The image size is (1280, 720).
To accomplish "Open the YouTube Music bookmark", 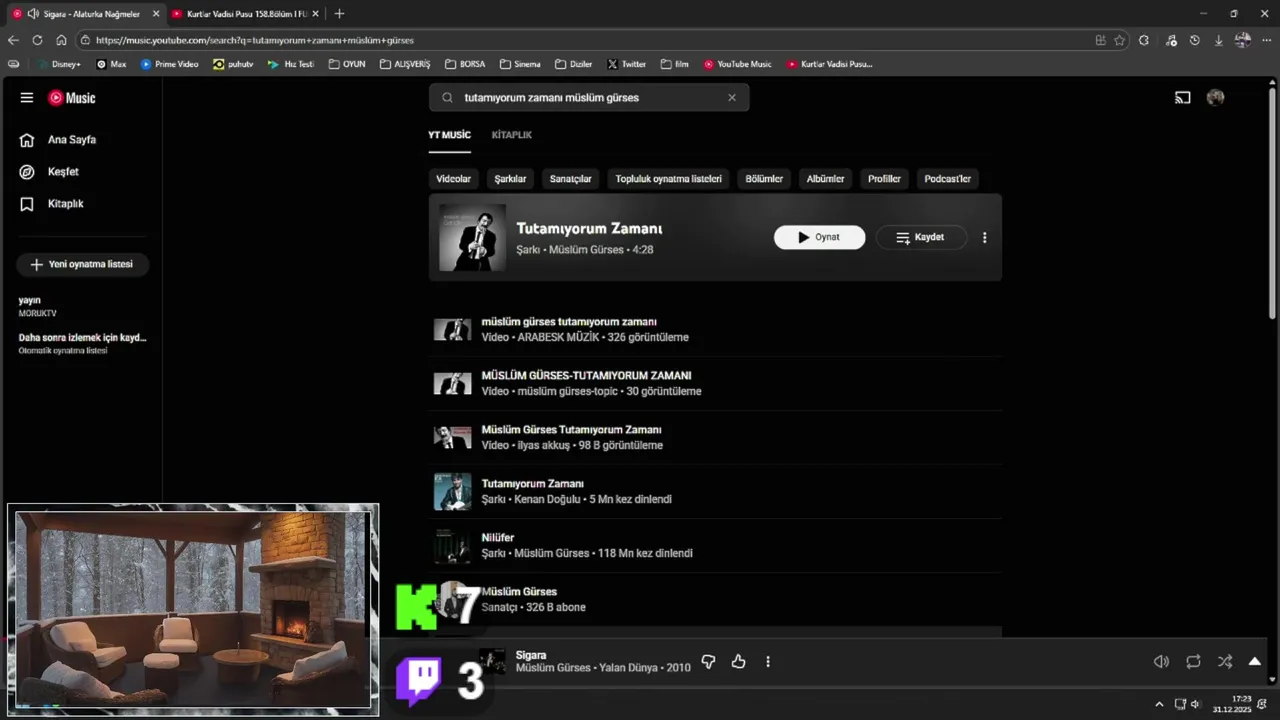I will click(738, 64).
